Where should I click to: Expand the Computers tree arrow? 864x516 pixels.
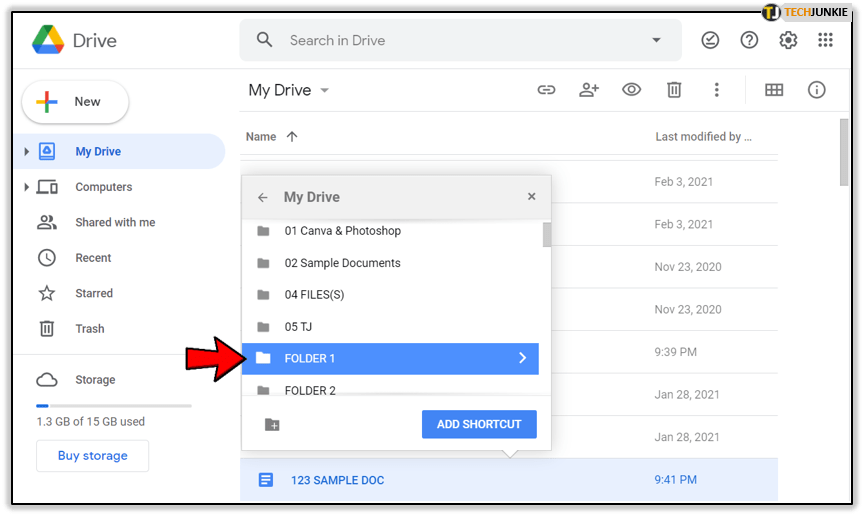coord(27,187)
